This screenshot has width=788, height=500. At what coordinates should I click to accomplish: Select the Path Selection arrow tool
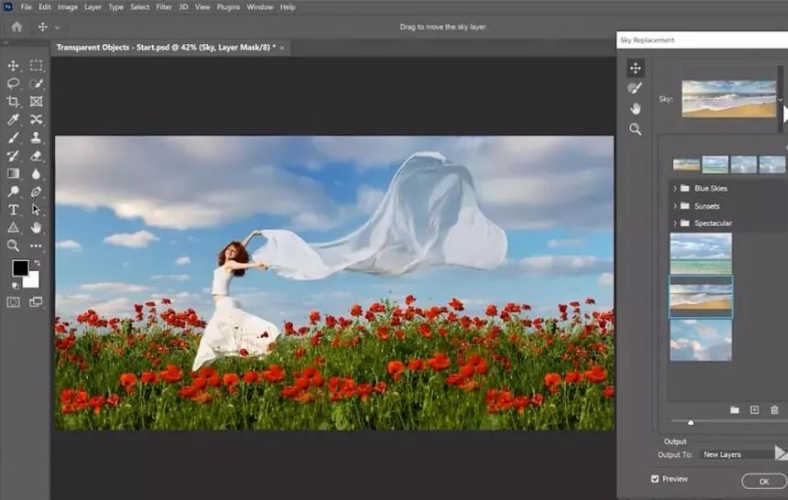click(36, 210)
